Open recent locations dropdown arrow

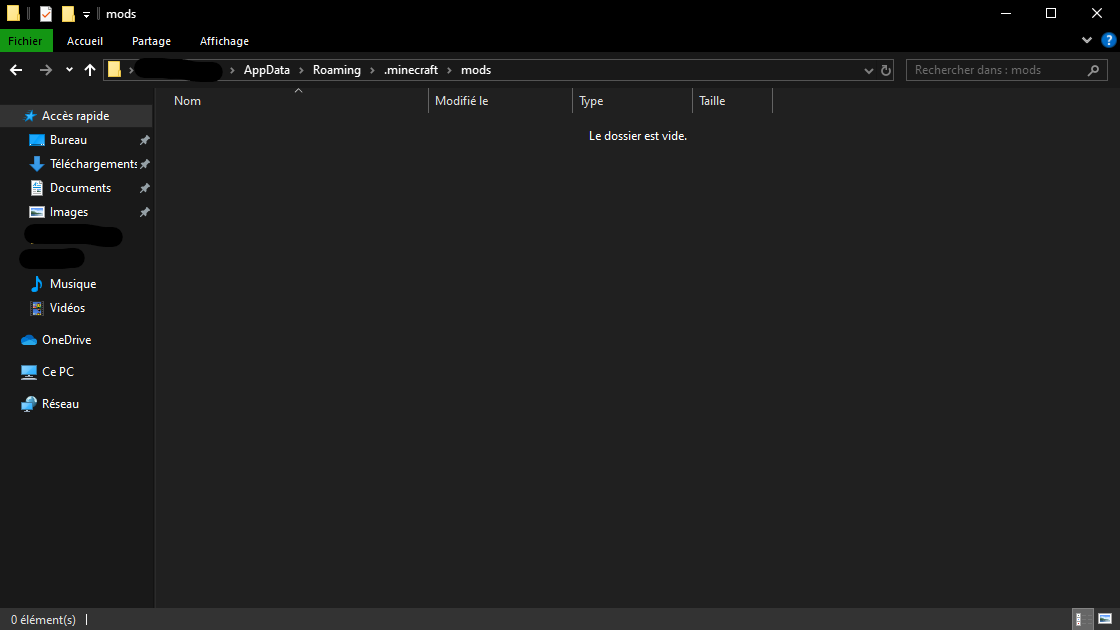pyautogui.click(x=69, y=70)
